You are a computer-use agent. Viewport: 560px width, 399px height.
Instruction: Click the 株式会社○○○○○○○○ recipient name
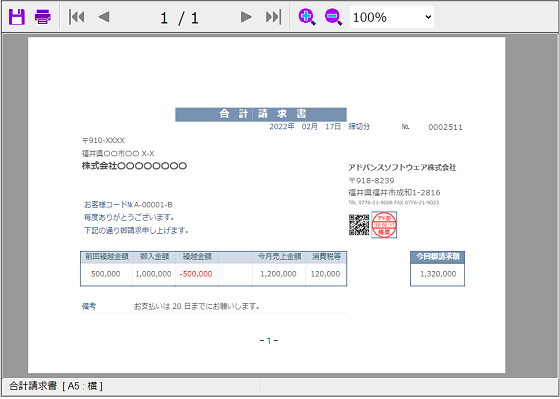[134, 166]
